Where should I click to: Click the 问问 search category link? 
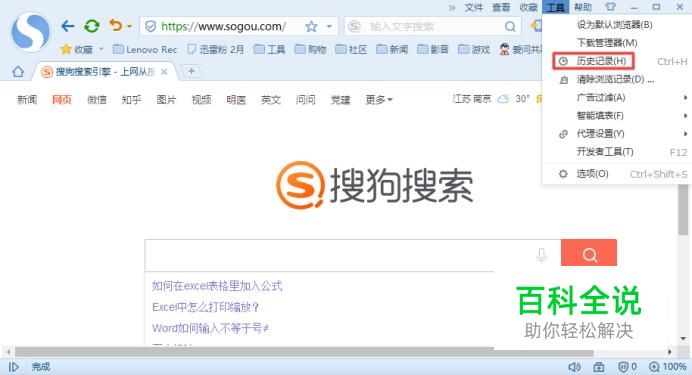(305, 100)
